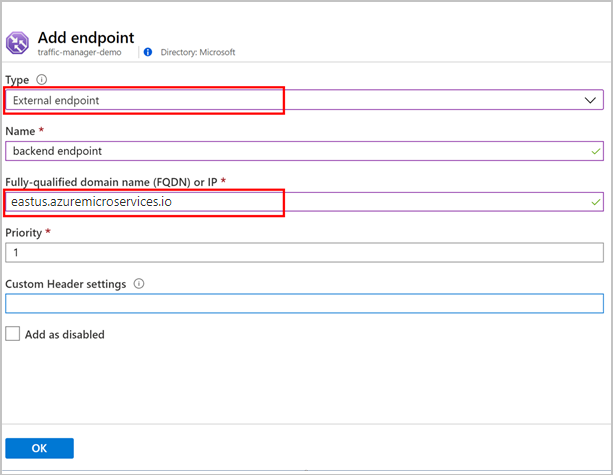Expand the Type dropdown chevron arrow
Screen dimensions: 613x475
pos(590,100)
